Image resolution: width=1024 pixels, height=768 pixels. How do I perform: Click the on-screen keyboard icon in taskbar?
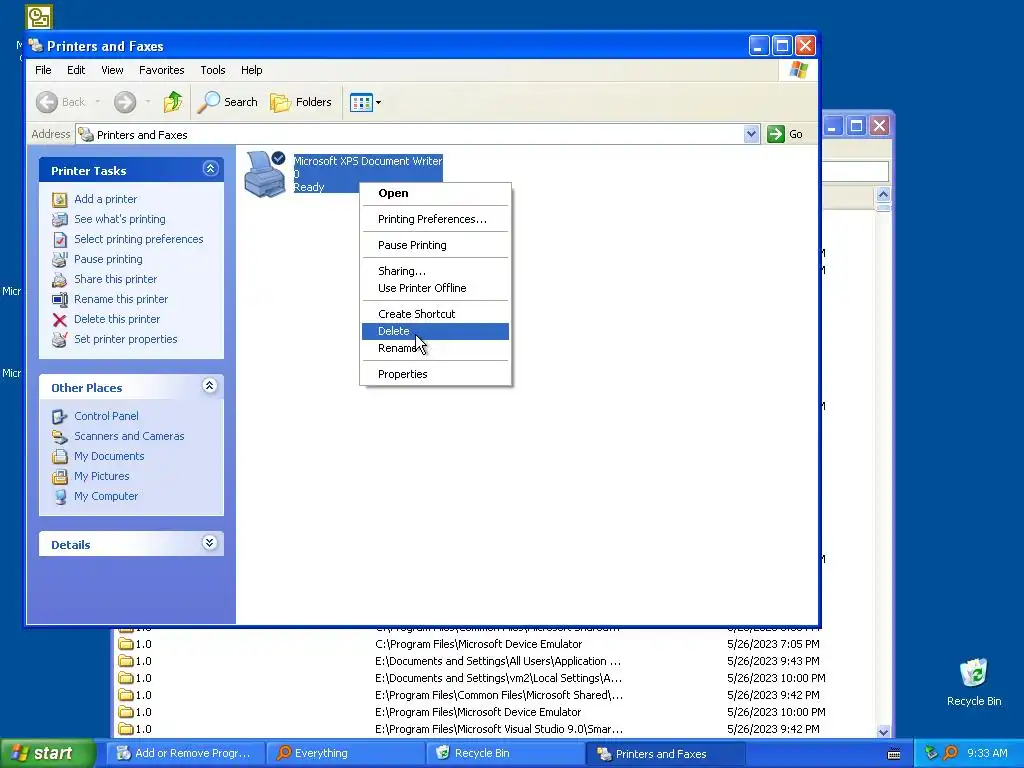pos(894,754)
